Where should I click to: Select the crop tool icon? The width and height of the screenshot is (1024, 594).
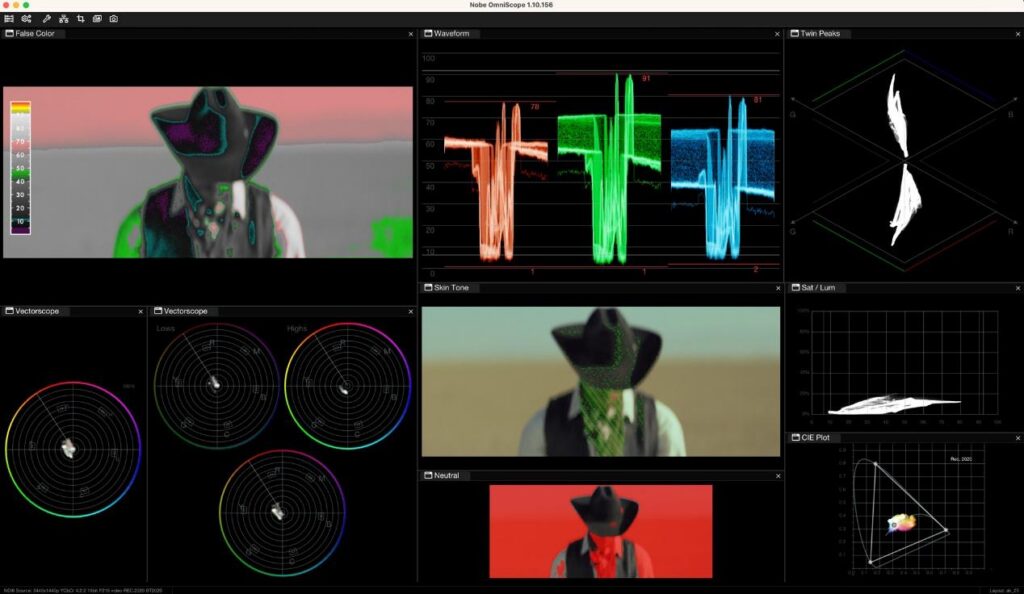pos(80,19)
